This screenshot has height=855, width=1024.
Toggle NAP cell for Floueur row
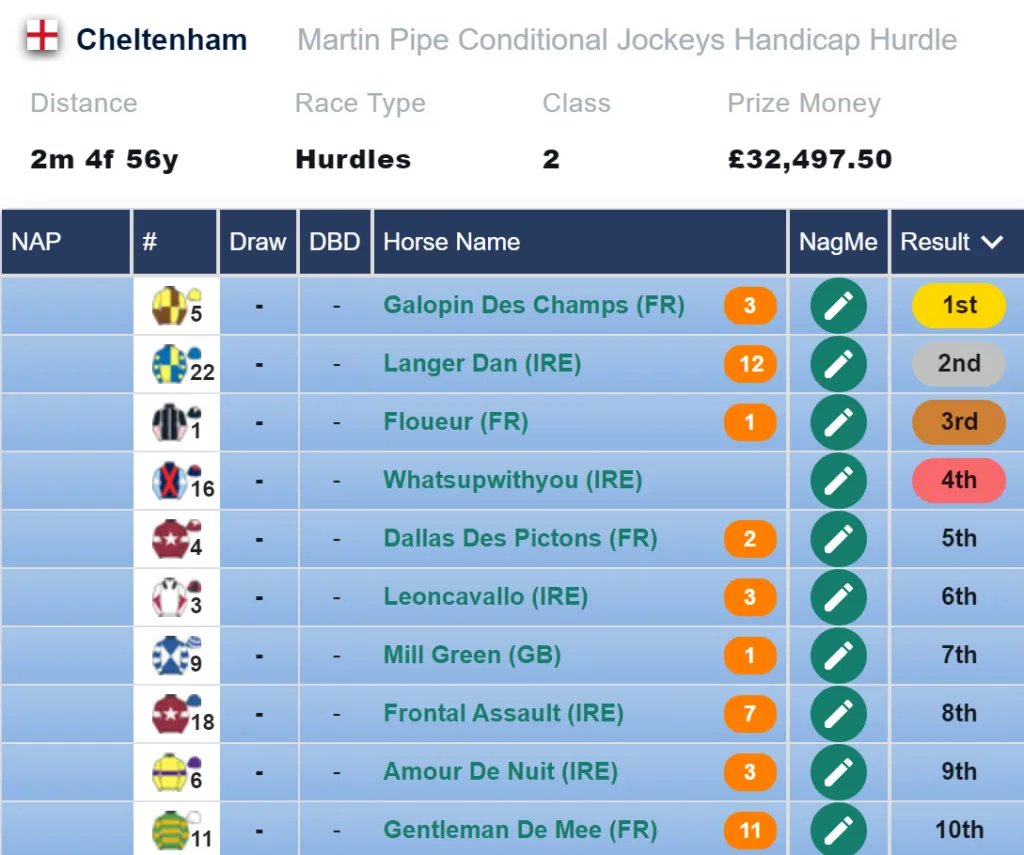[x=67, y=422]
